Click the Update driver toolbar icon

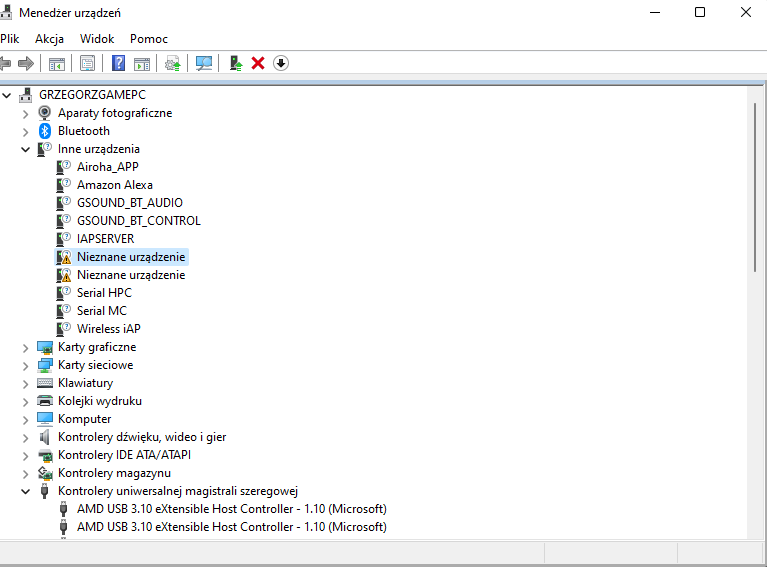pyautogui.click(x=173, y=64)
